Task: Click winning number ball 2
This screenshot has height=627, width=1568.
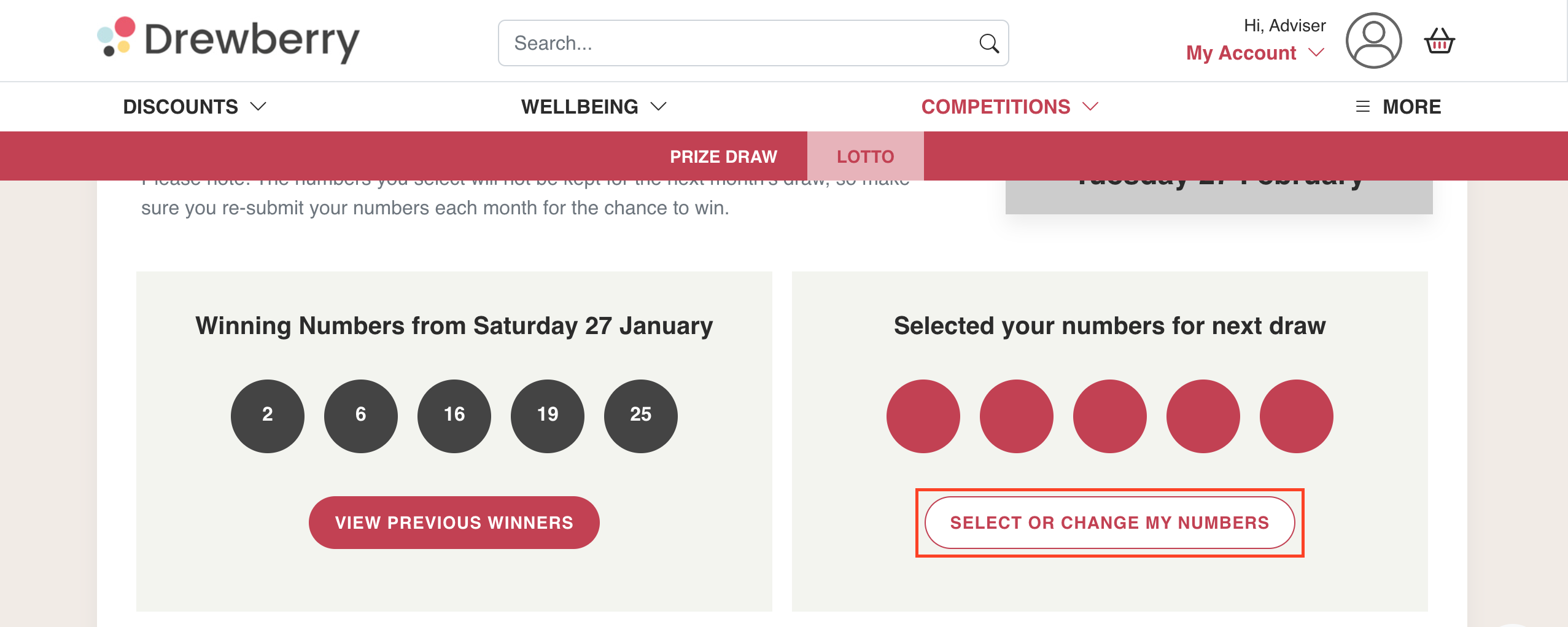Action: click(268, 416)
